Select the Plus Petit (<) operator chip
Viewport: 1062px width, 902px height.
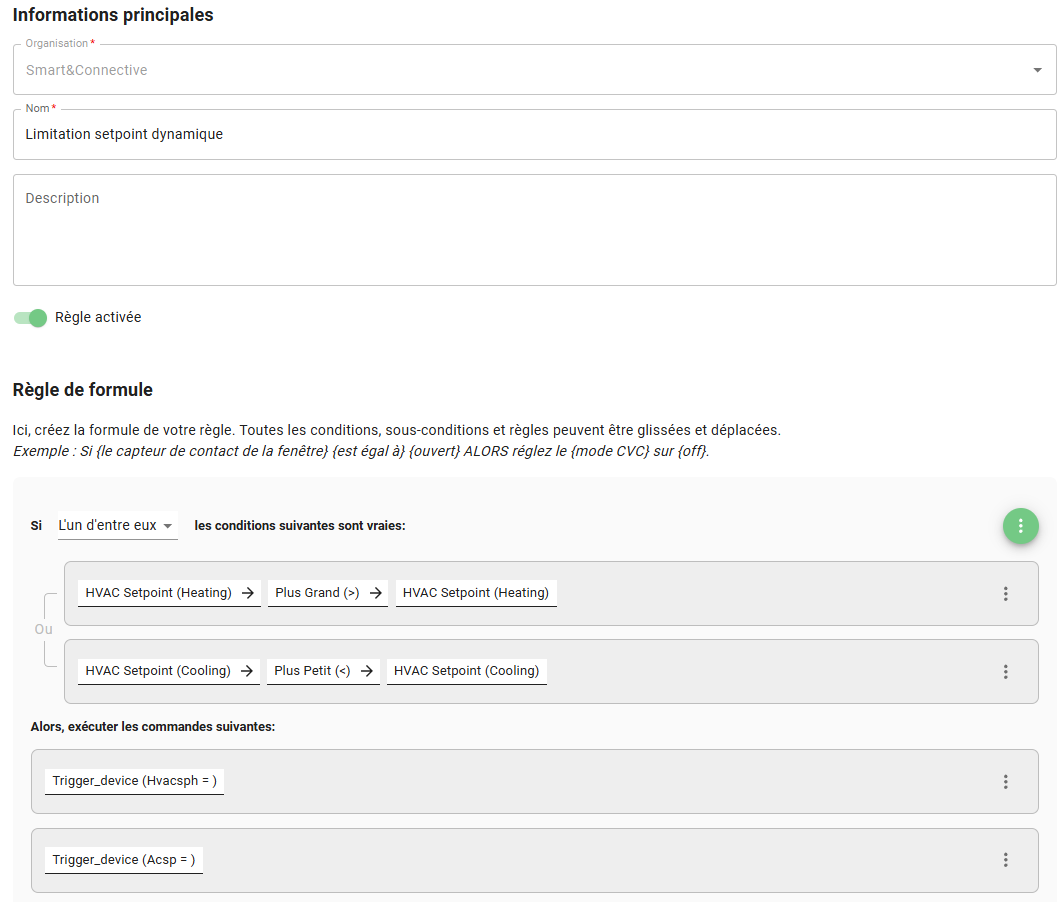(x=312, y=671)
